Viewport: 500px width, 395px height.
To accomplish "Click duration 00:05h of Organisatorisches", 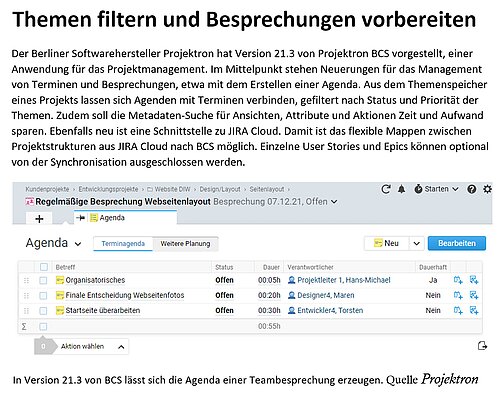I will pyautogui.click(x=269, y=280).
